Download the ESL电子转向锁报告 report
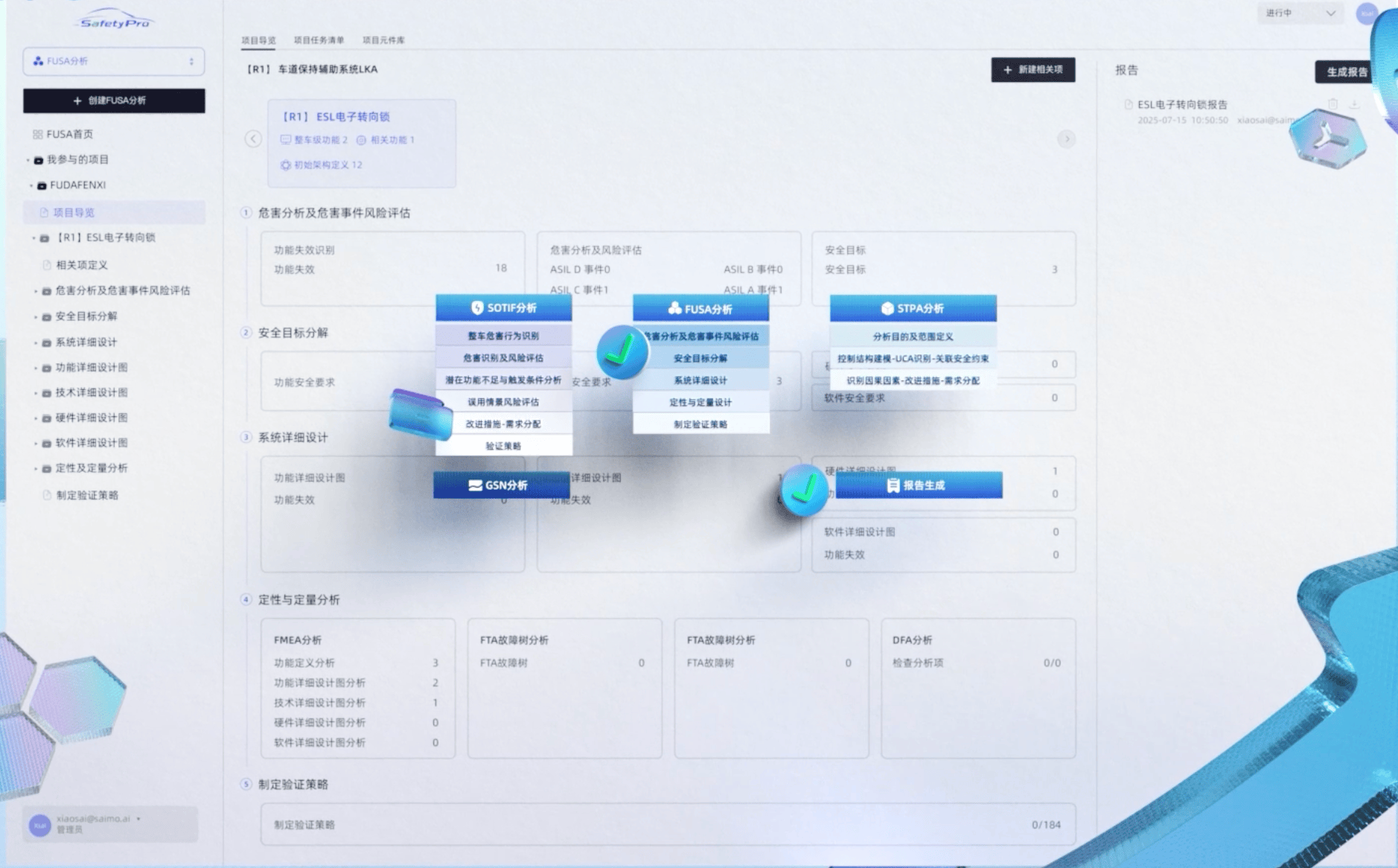Viewport: 1398px width, 868px height. pyautogui.click(x=1354, y=104)
